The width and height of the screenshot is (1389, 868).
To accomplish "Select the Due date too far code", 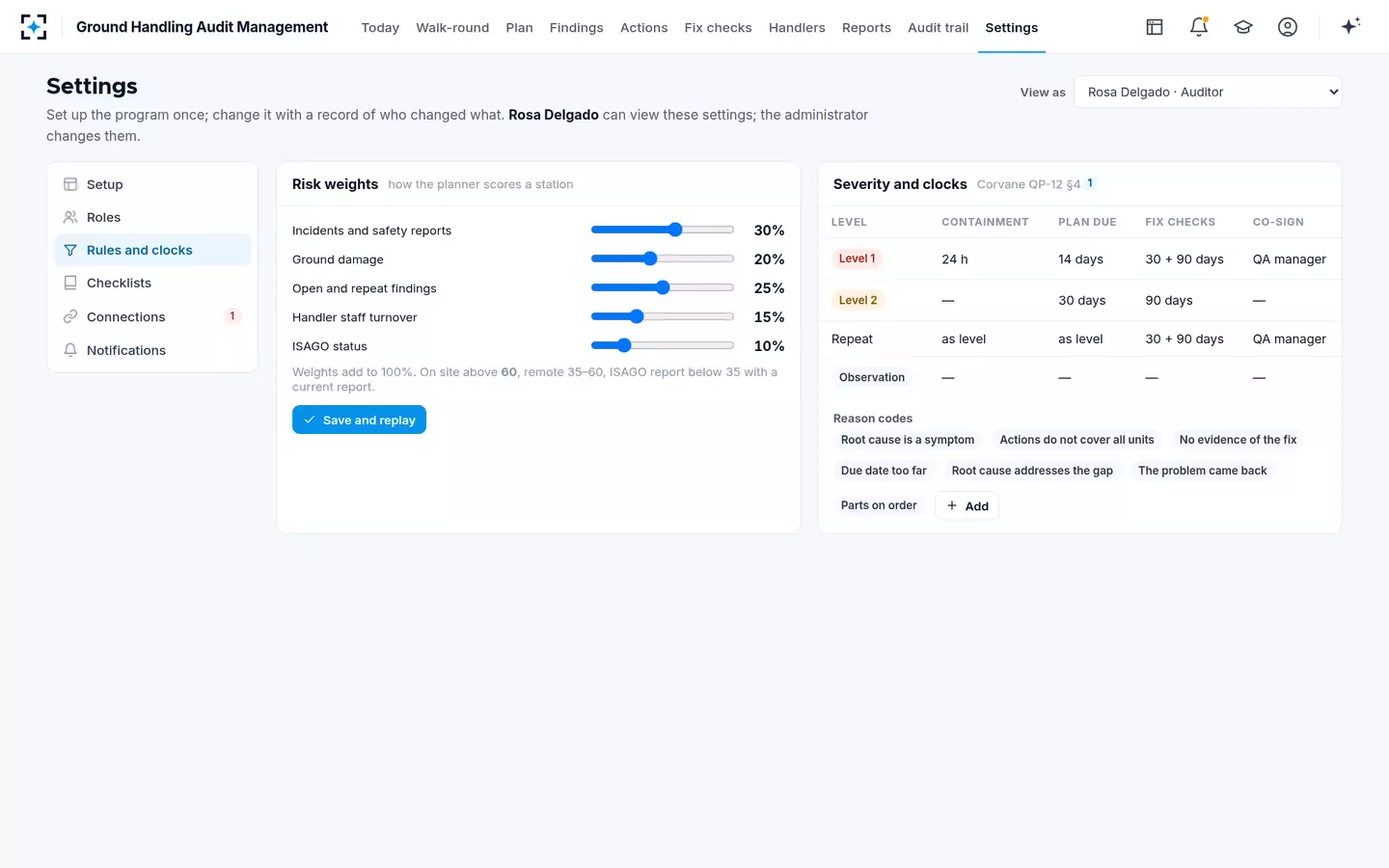I will (x=884, y=471).
